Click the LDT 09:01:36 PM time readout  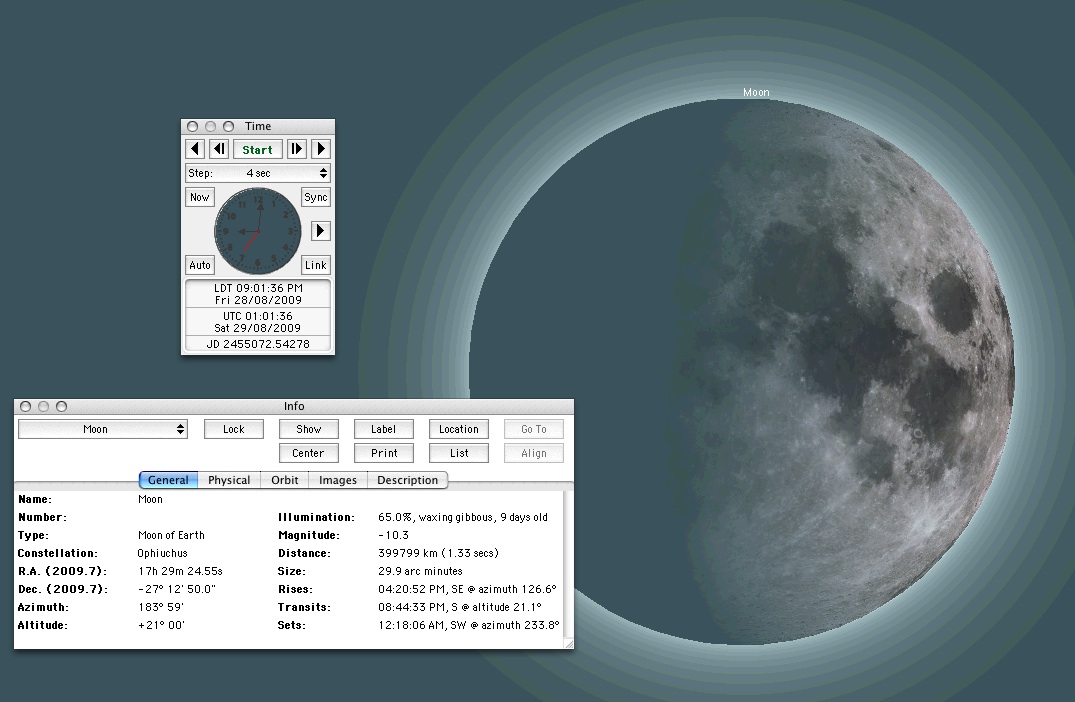click(x=258, y=289)
